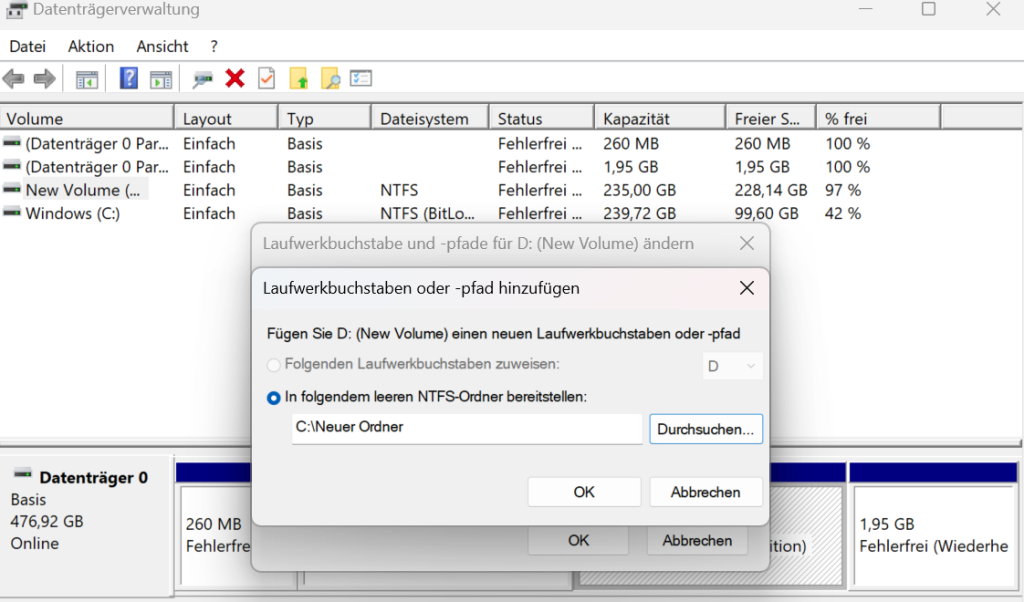Screen dimensions: 1024x602
Task: Click the checkmark document toolbar icon
Action: [265, 78]
